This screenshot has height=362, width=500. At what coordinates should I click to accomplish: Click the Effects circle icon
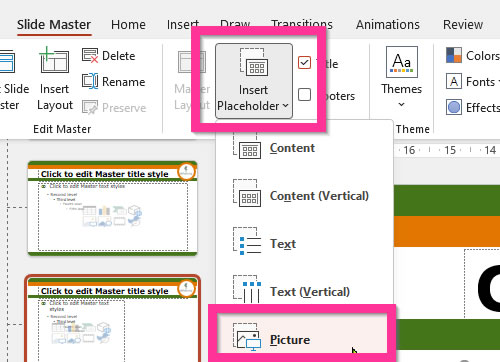(x=454, y=108)
